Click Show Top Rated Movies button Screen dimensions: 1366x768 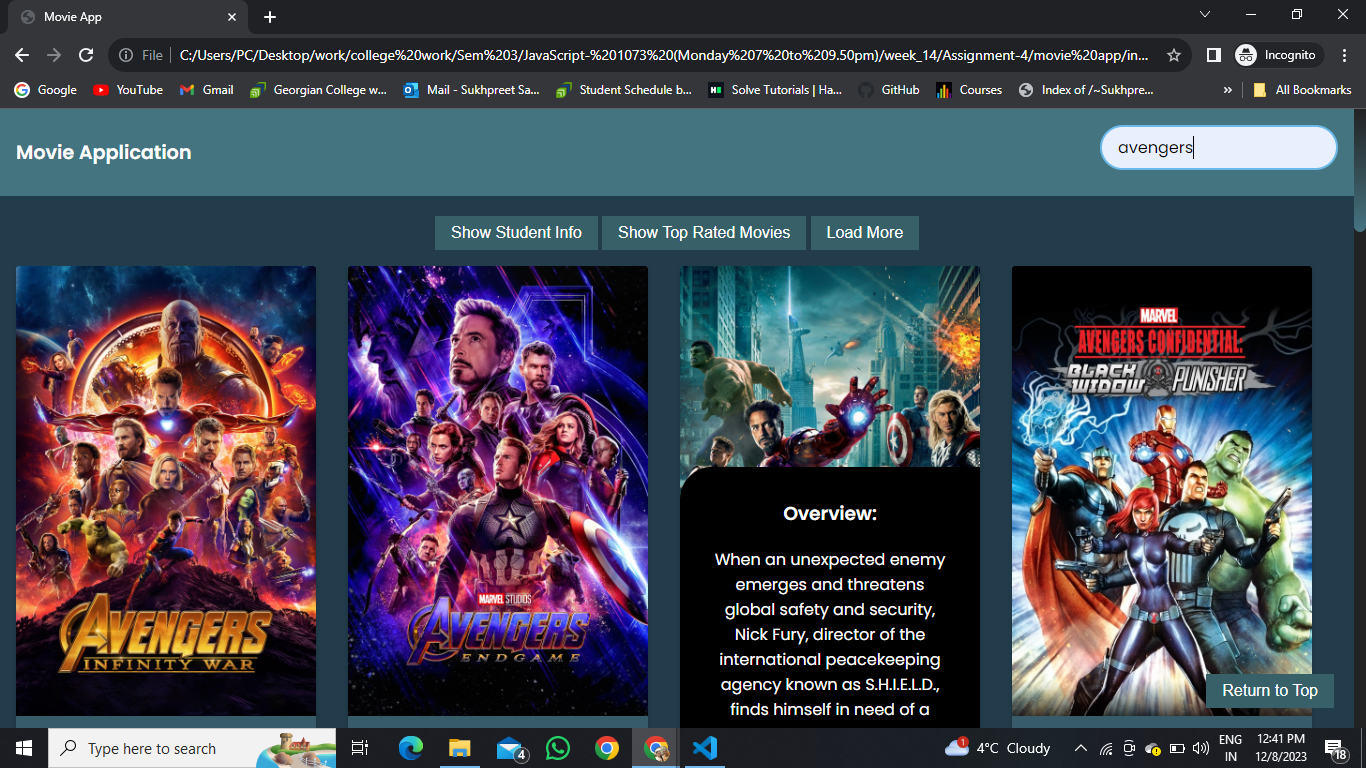[704, 232]
